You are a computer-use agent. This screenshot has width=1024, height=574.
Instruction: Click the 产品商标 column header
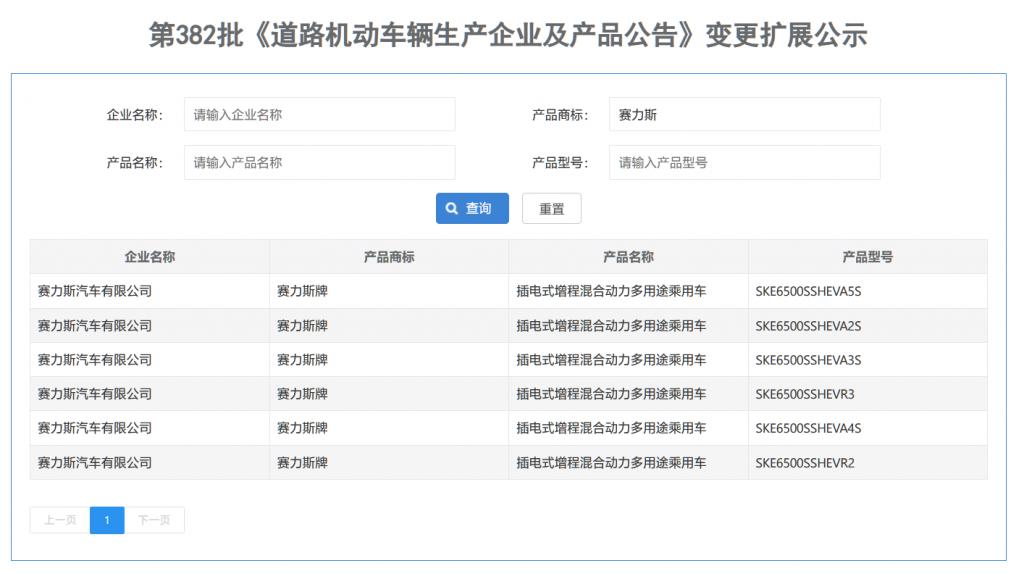point(389,257)
